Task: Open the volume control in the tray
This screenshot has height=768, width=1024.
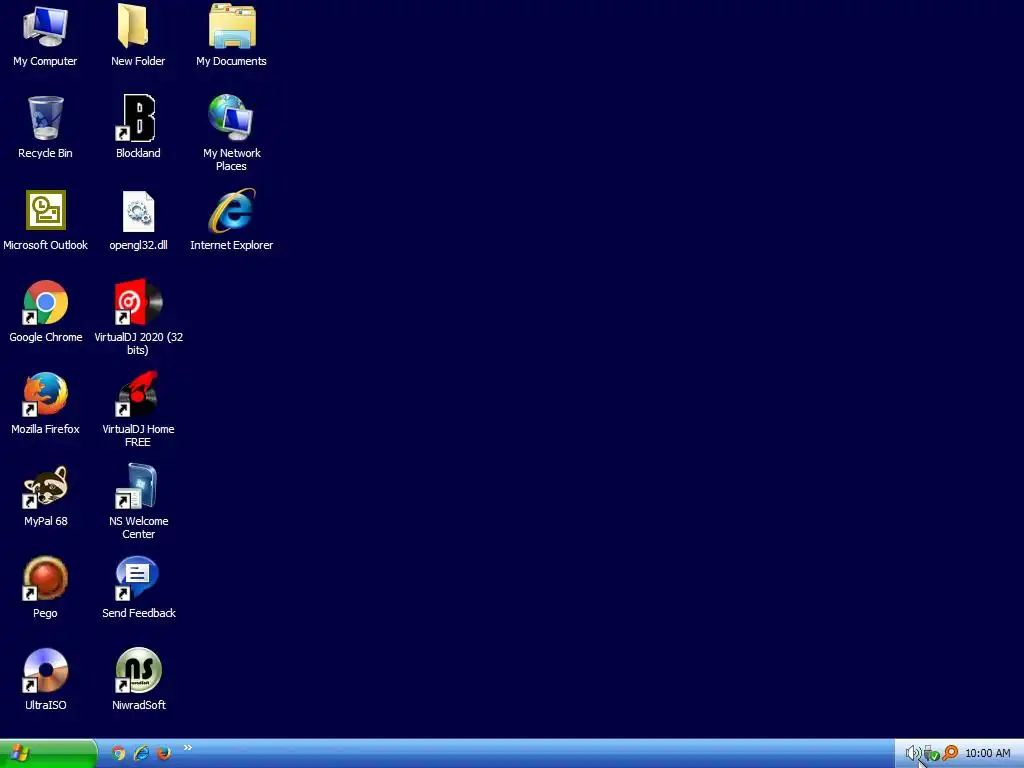Action: (912, 754)
